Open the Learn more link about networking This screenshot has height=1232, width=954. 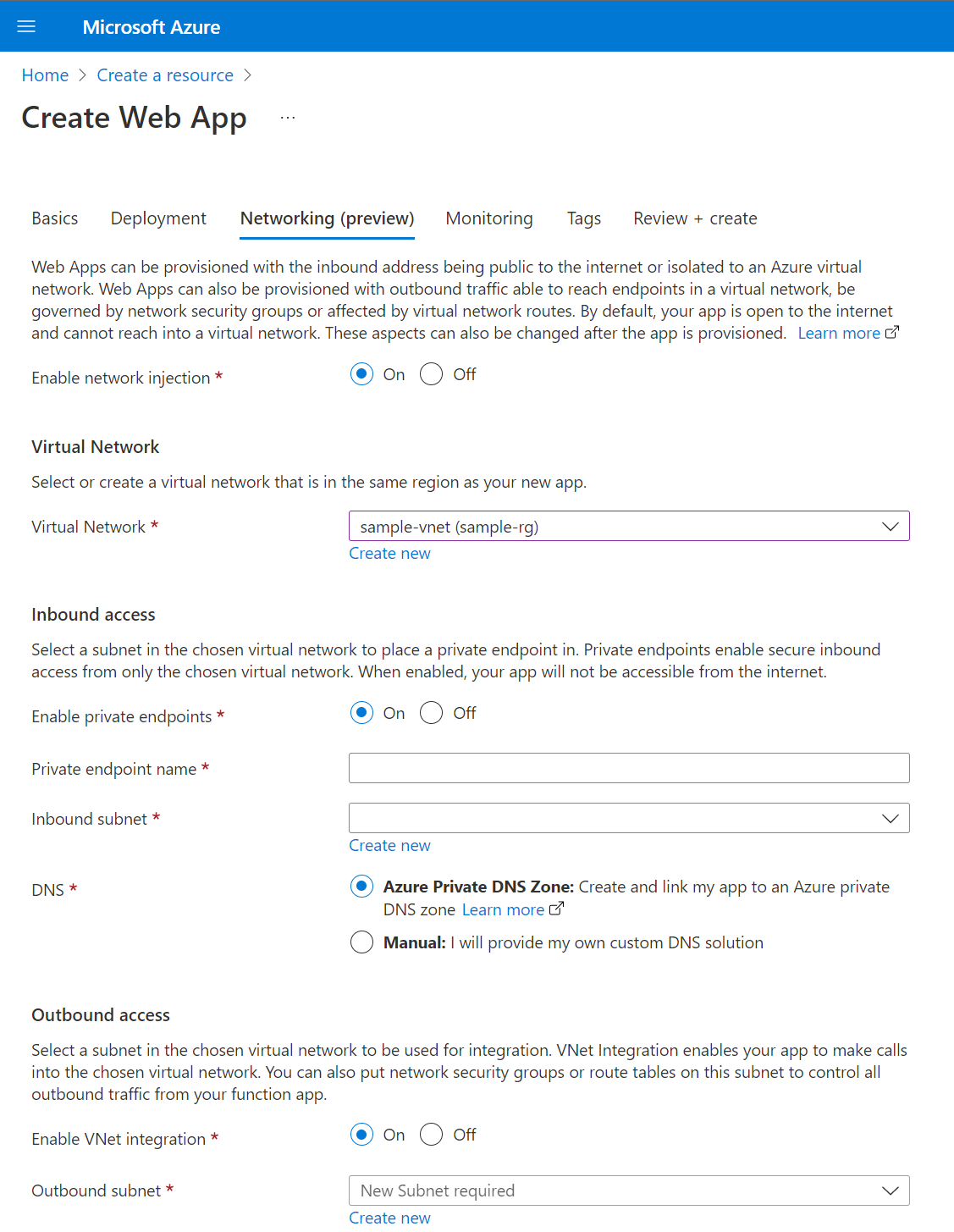(839, 332)
